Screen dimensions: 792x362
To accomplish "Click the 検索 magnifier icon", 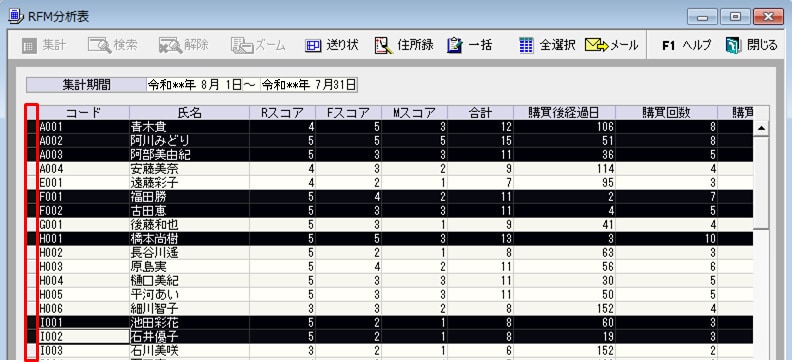I will coord(100,46).
